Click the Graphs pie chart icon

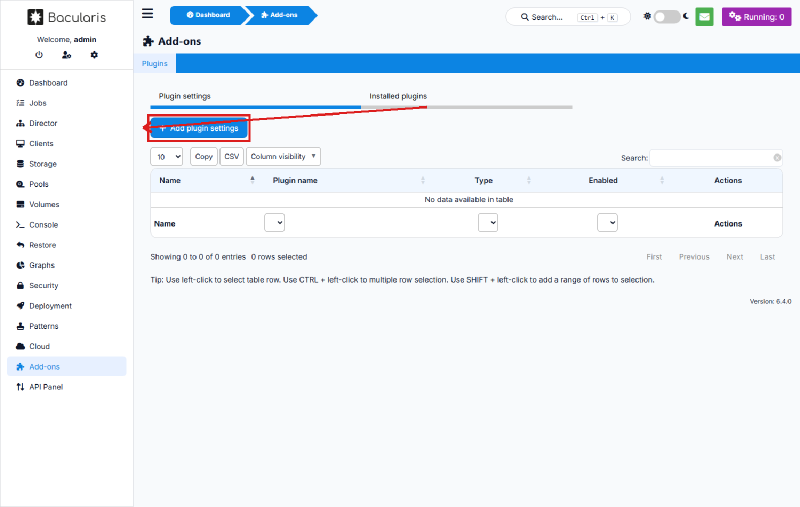click(x=20, y=265)
